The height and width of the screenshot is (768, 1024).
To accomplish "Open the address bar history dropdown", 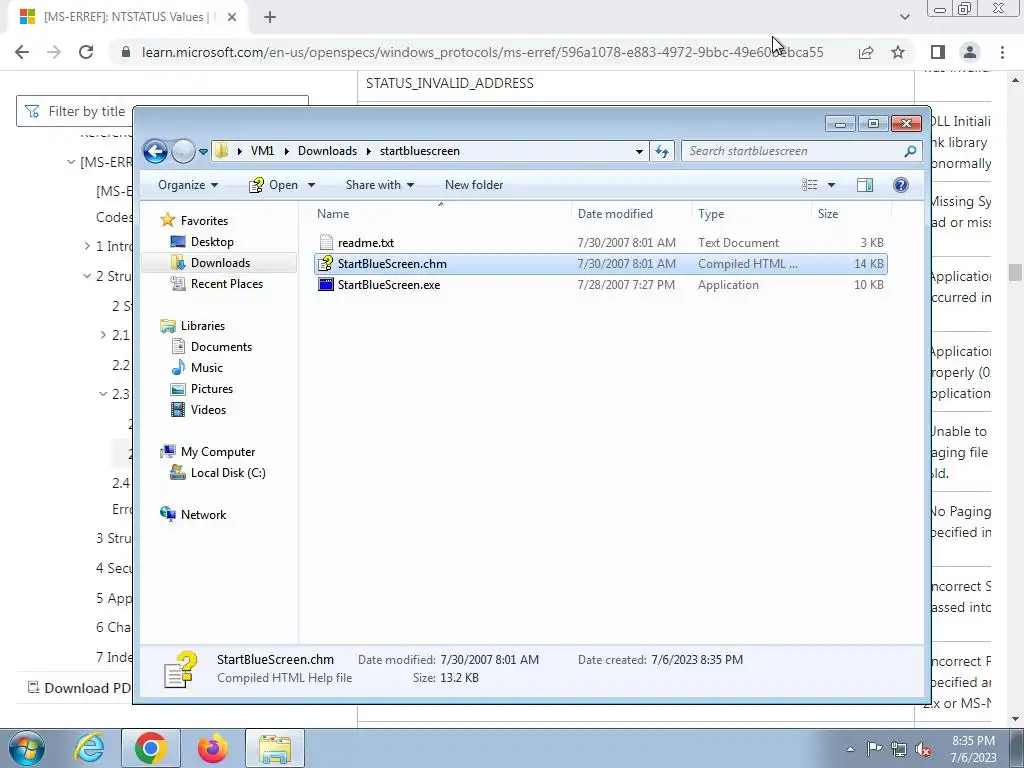I will 639,152.
